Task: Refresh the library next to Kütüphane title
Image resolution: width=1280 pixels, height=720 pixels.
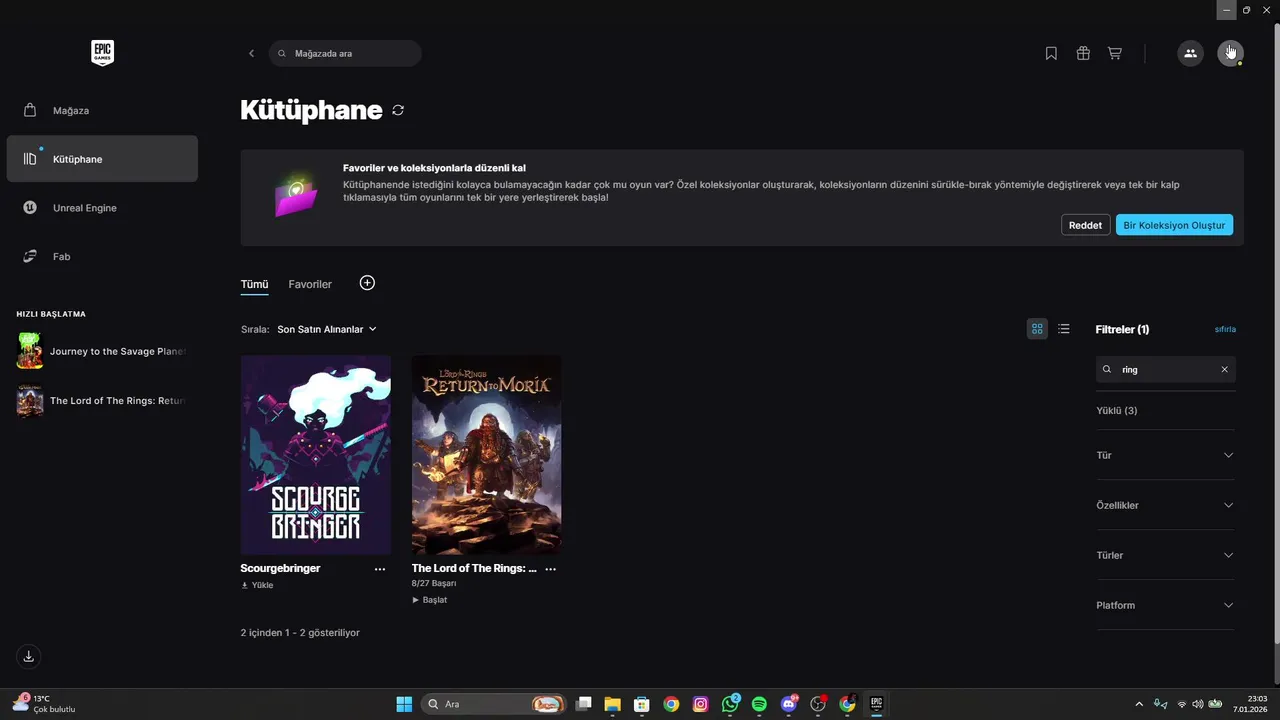Action: [398, 110]
